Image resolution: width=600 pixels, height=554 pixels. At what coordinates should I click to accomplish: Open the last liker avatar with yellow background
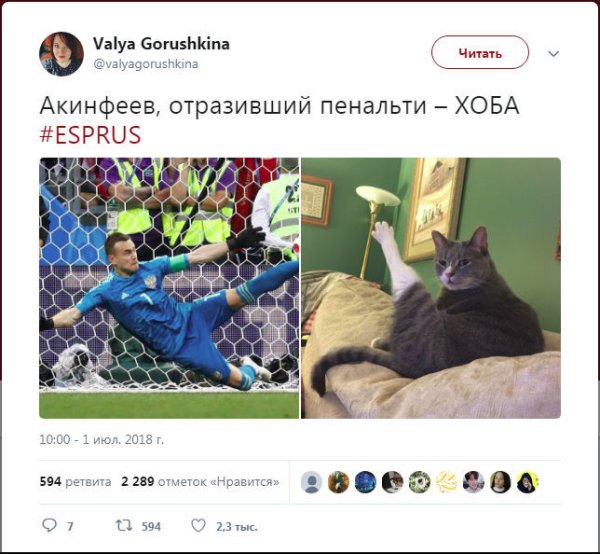(x=528, y=482)
